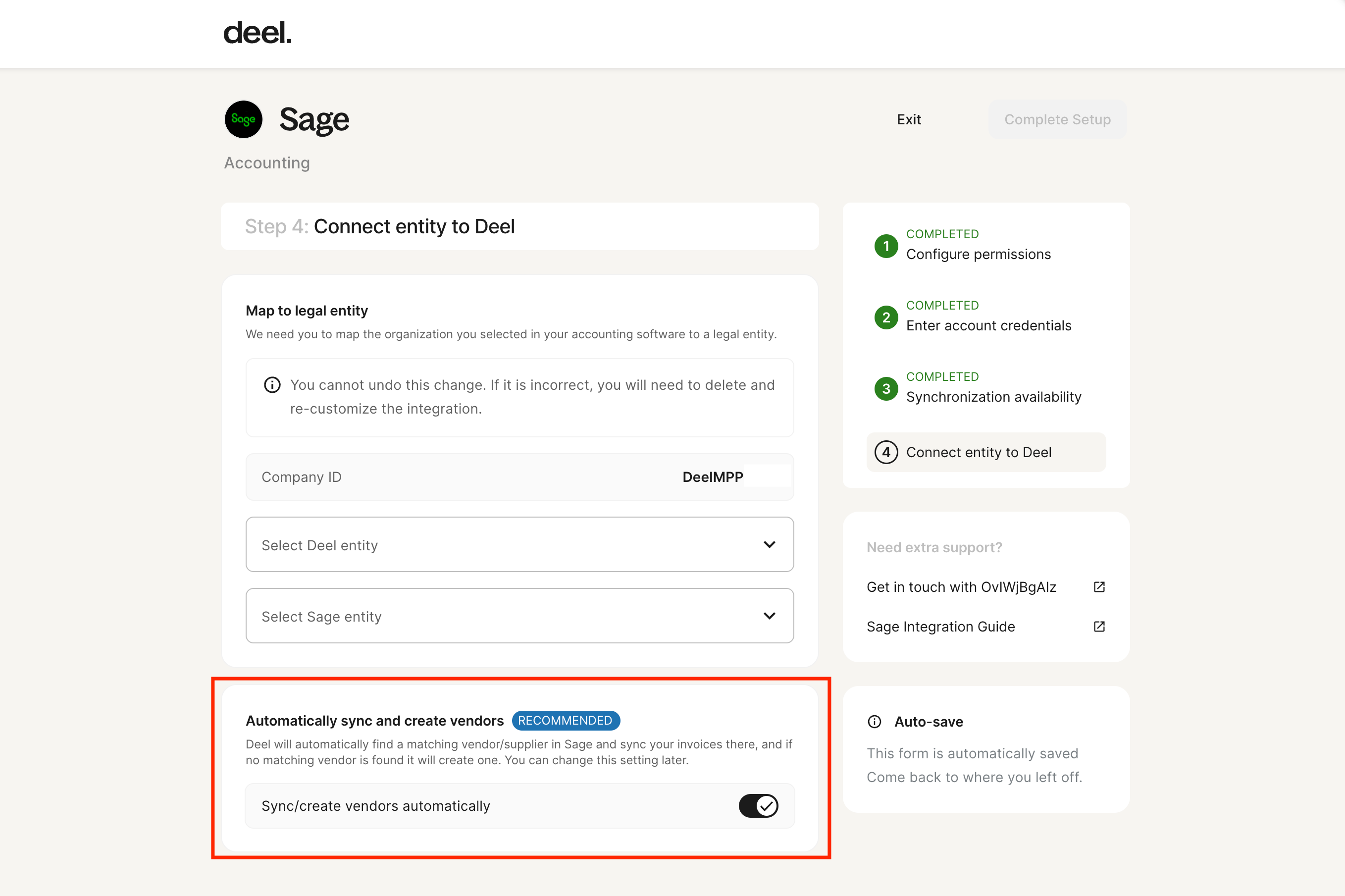
Task: Click the Step 4 Connect entity heading
Action: [379, 227]
